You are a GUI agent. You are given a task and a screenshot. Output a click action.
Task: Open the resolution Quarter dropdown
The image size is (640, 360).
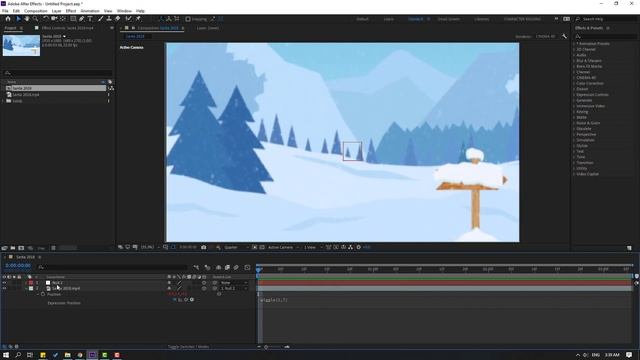[x=236, y=247]
